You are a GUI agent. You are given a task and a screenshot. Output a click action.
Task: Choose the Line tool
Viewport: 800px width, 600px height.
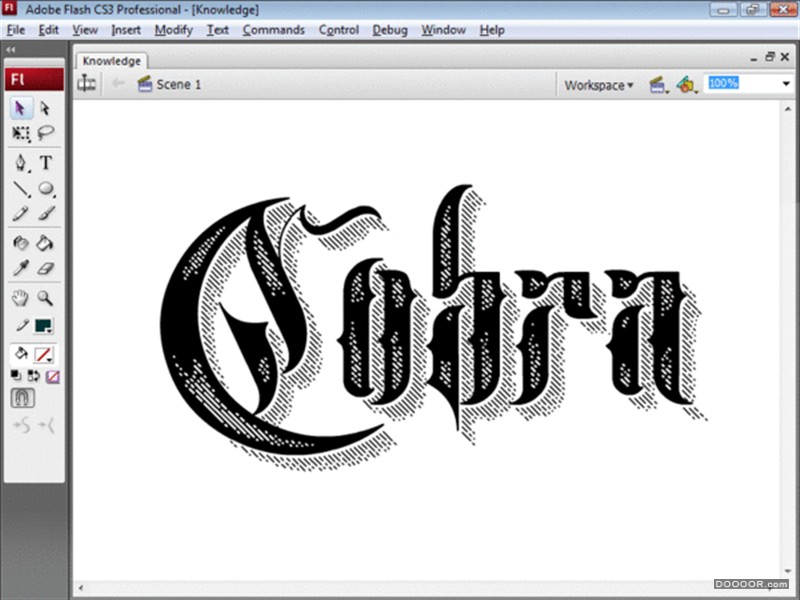[20, 189]
